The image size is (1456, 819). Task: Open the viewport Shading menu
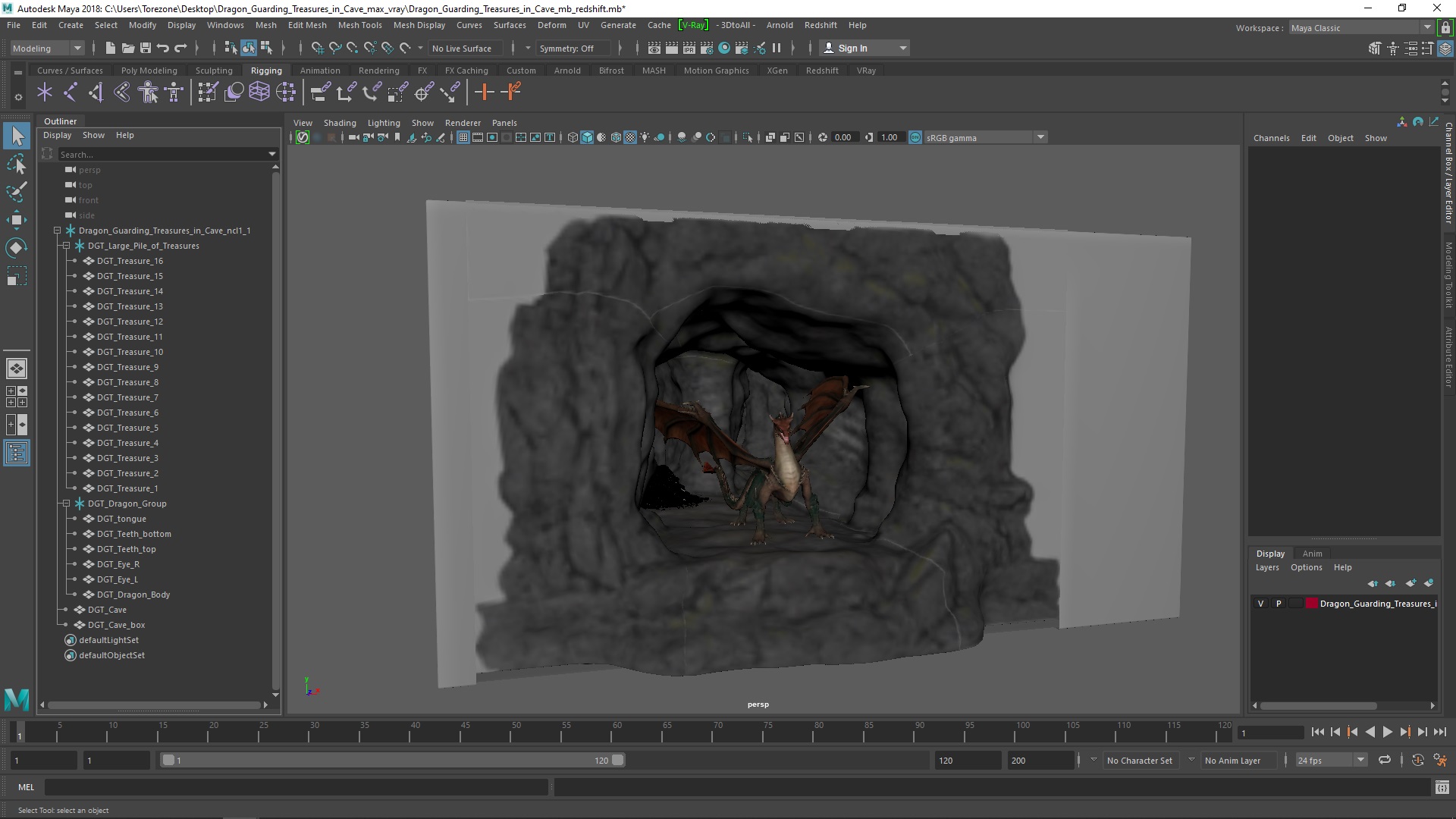[340, 123]
